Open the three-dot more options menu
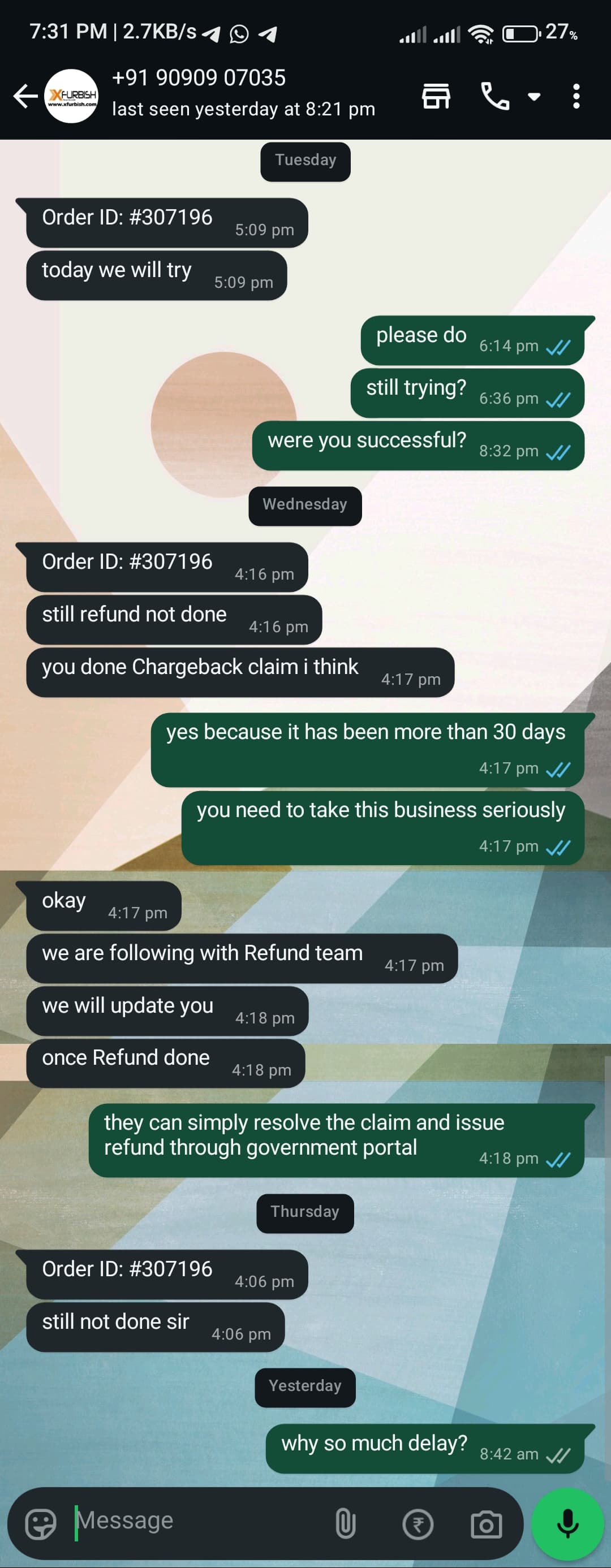The image size is (611, 1568). 576,96
